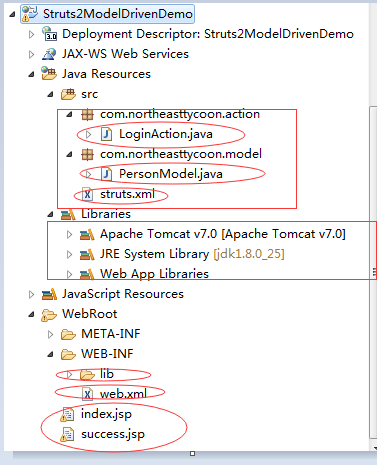The width and height of the screenshot is (377, 465).
Task: Collapse the Java Resources node
Action: click(31, 74)
